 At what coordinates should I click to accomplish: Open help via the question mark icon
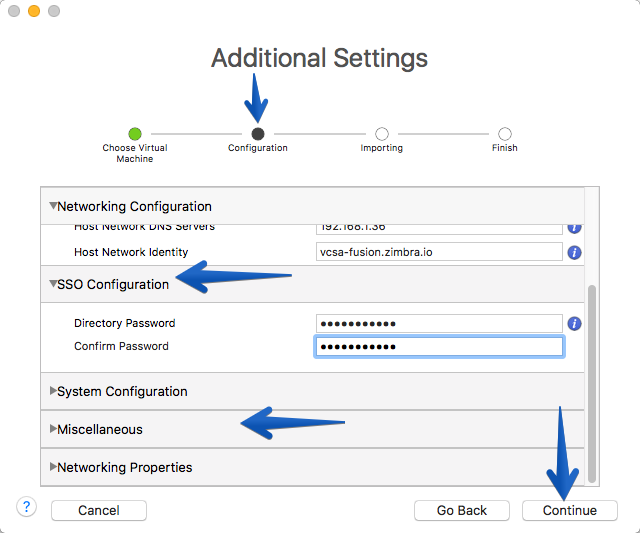[x=27, y=507]
